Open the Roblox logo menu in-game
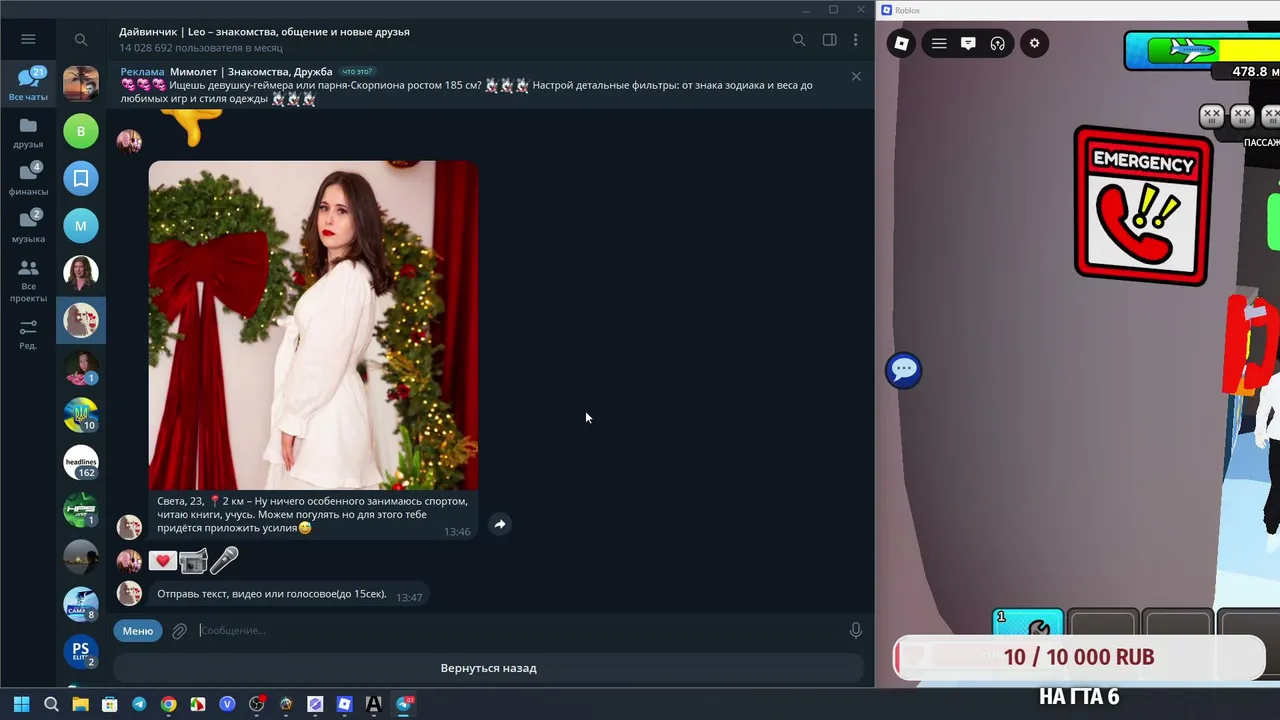Screen dimensions: 1280x720 tap(902, 43)
